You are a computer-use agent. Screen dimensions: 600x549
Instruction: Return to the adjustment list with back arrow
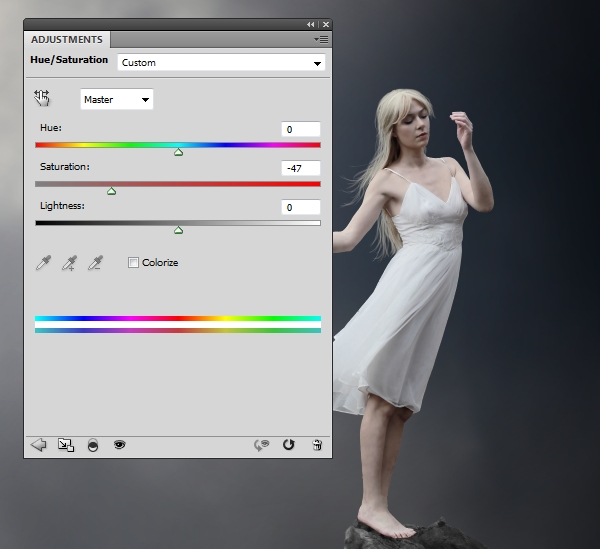[39, 445]
